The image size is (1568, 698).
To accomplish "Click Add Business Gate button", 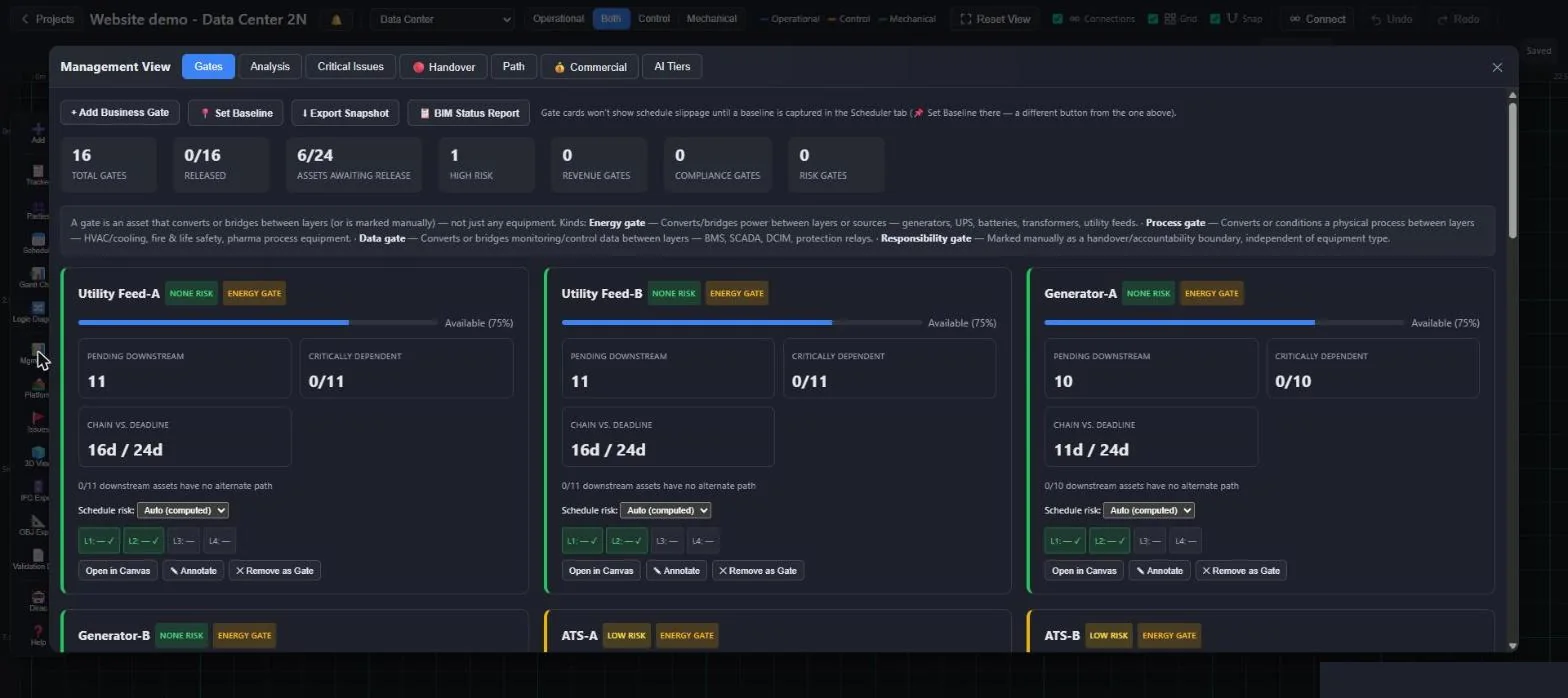I will click(120, 113).
